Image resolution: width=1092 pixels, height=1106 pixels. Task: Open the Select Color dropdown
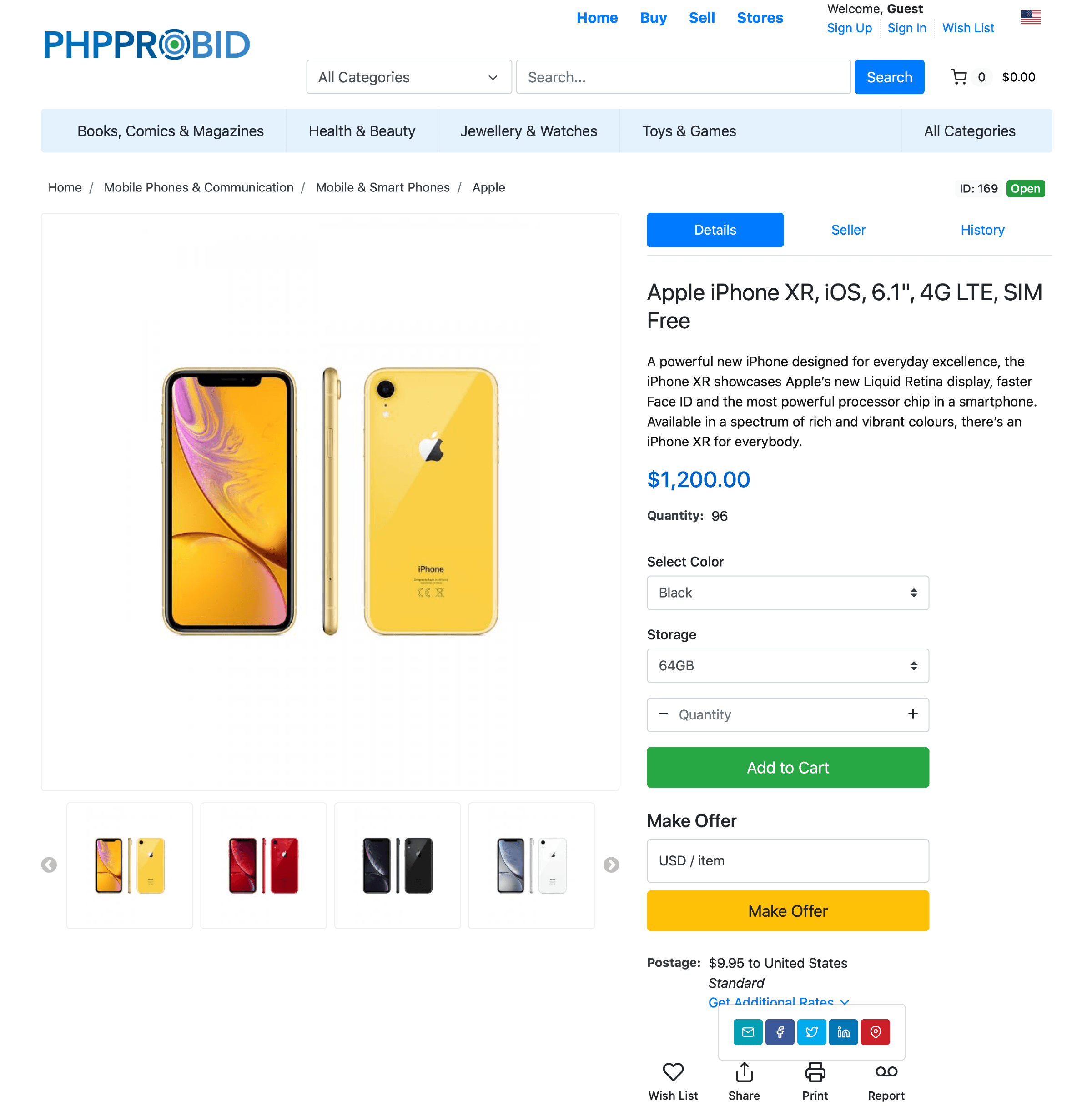(x=787, y=593)
